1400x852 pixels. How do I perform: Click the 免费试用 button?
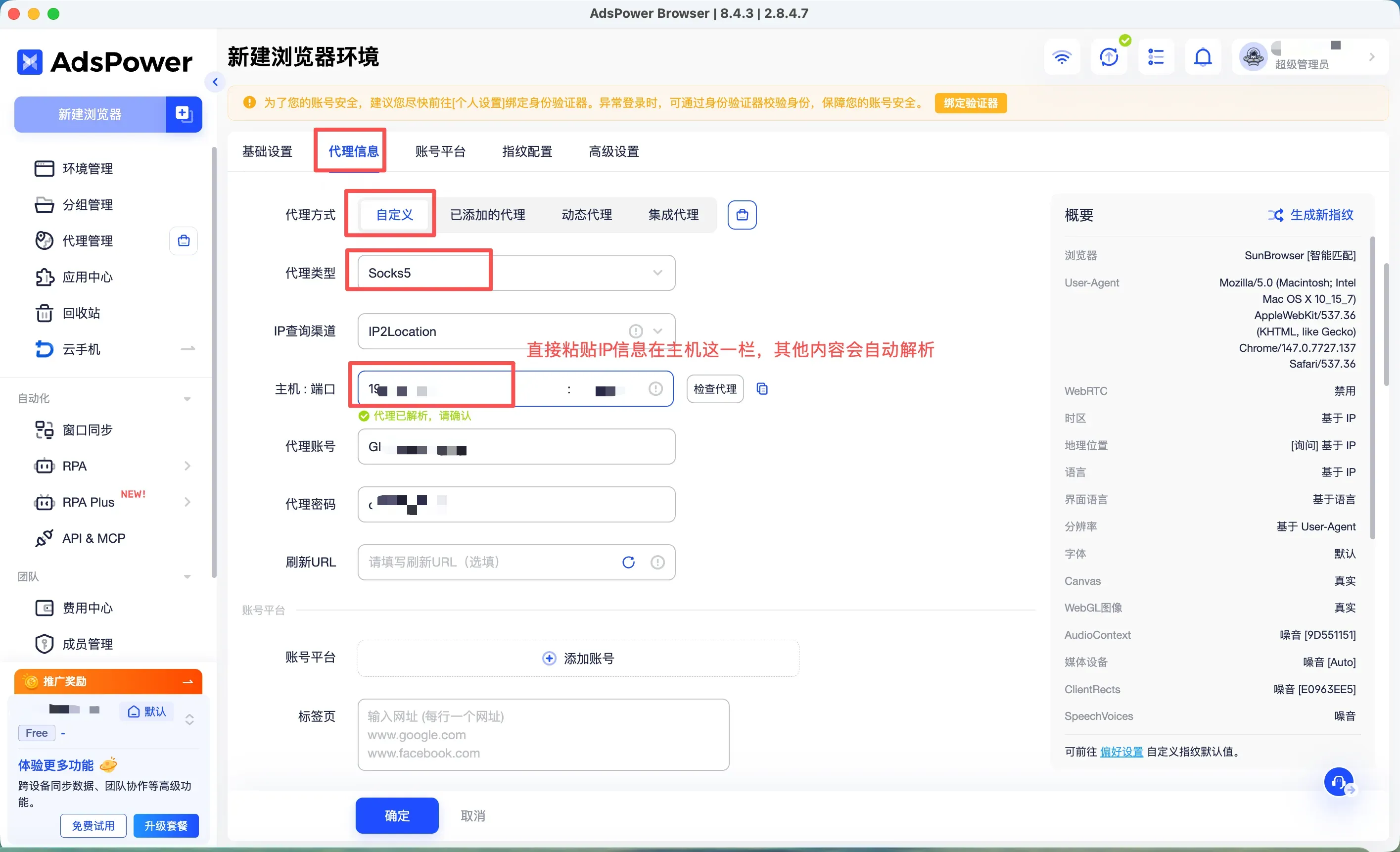(93, 825)
